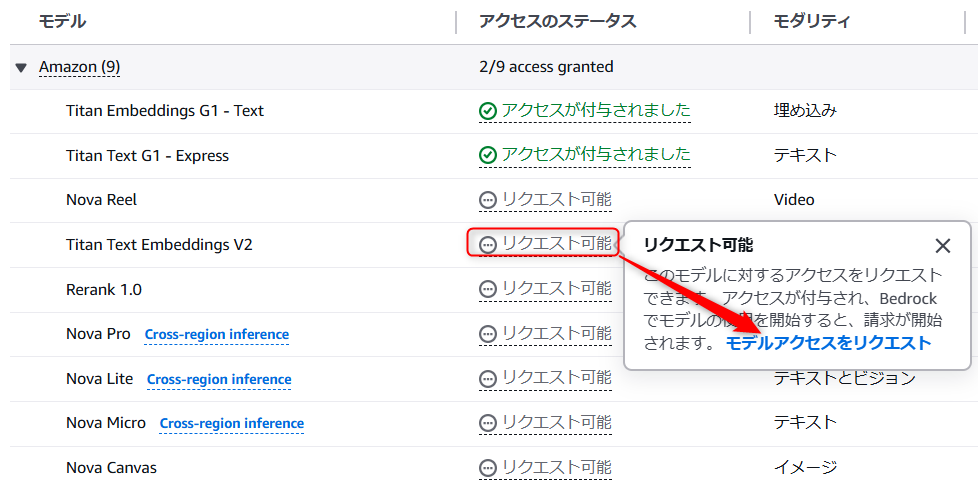Image resolution: width=978 pixels, height=483 pixels.
Task: Click the ellipsis status icon for Nova Canvas
Action: tap(488, 468)
